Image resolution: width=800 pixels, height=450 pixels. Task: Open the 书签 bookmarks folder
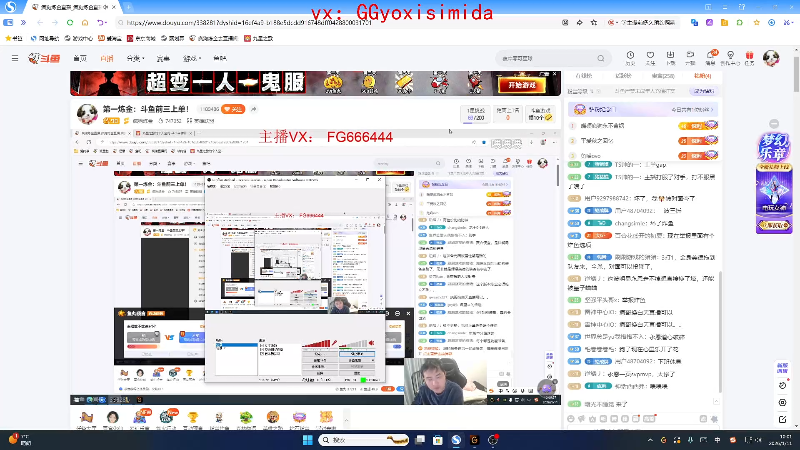pyautogui.click(x=14, y=38)
